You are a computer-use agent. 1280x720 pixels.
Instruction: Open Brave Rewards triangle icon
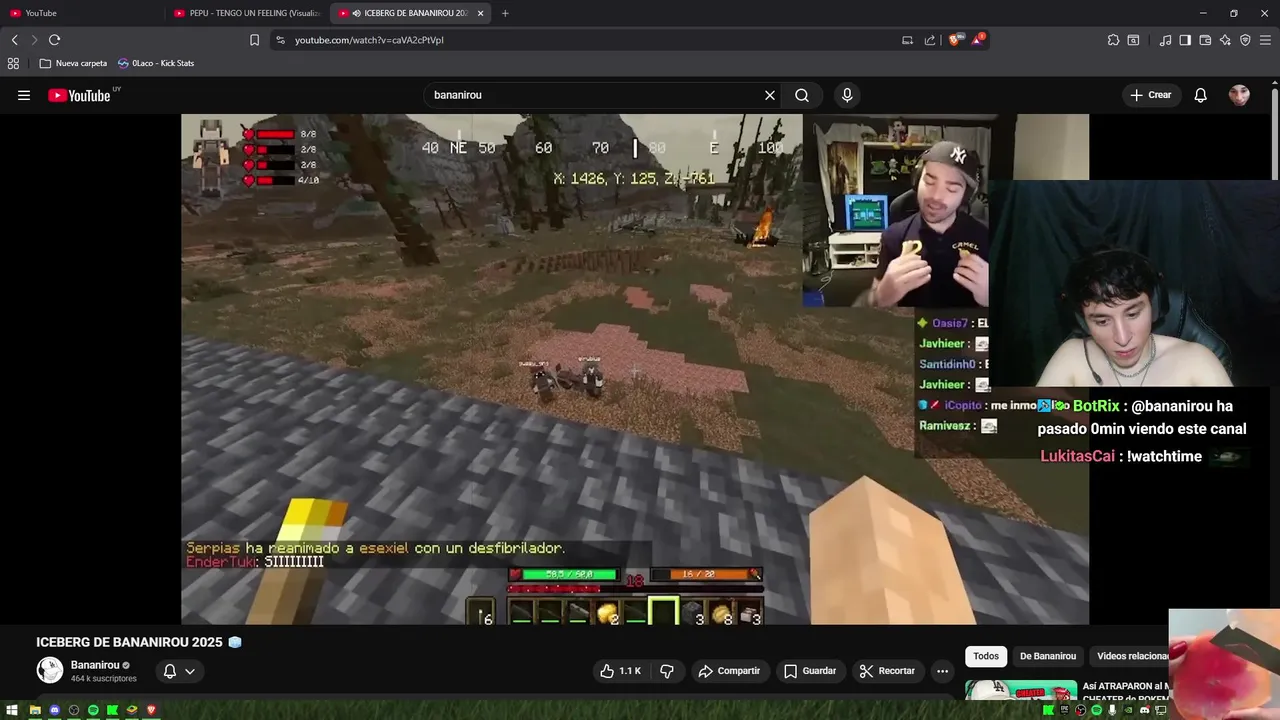click(978, 40)
